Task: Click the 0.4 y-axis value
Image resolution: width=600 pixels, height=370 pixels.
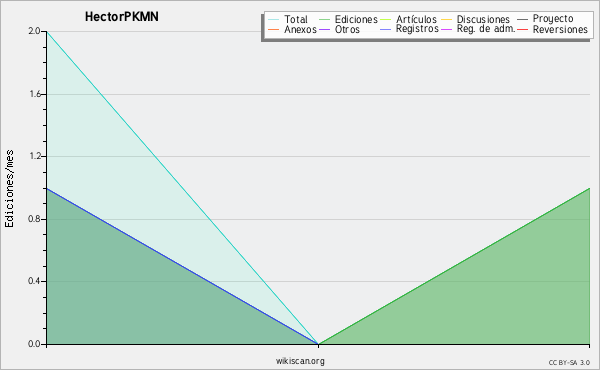Action: click(x=34, y=281)
